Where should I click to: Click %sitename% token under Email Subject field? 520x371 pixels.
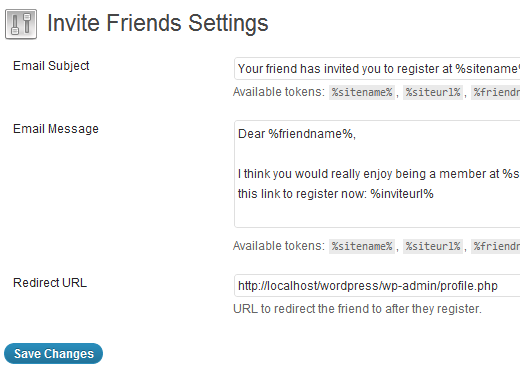click(x=362, y=92)
